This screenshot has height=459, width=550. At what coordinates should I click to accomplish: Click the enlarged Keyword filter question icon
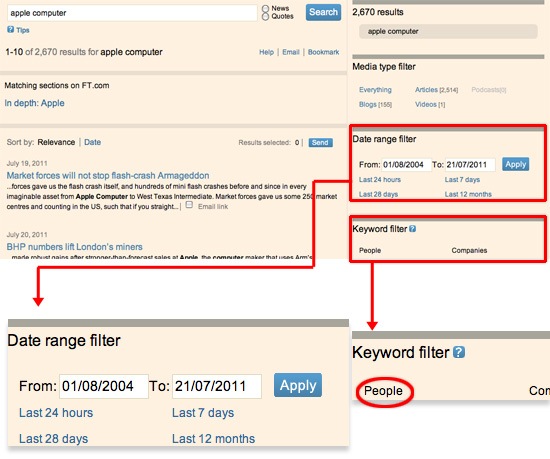click(459, 352)
